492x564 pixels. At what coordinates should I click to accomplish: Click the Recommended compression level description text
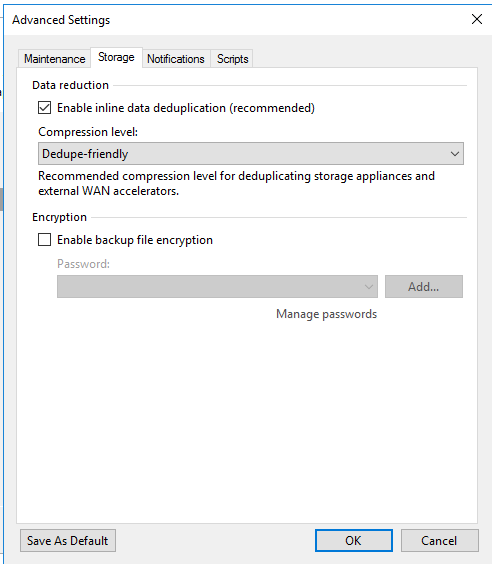(236, 183)
